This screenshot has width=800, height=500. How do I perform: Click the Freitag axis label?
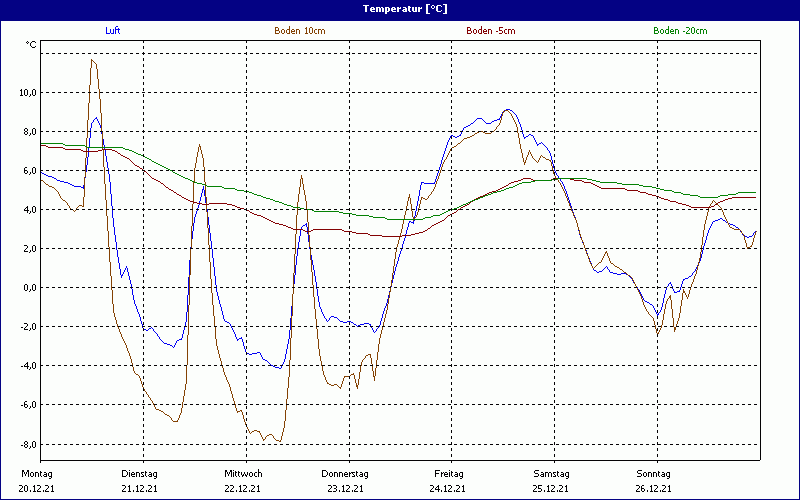pos(449,474)
